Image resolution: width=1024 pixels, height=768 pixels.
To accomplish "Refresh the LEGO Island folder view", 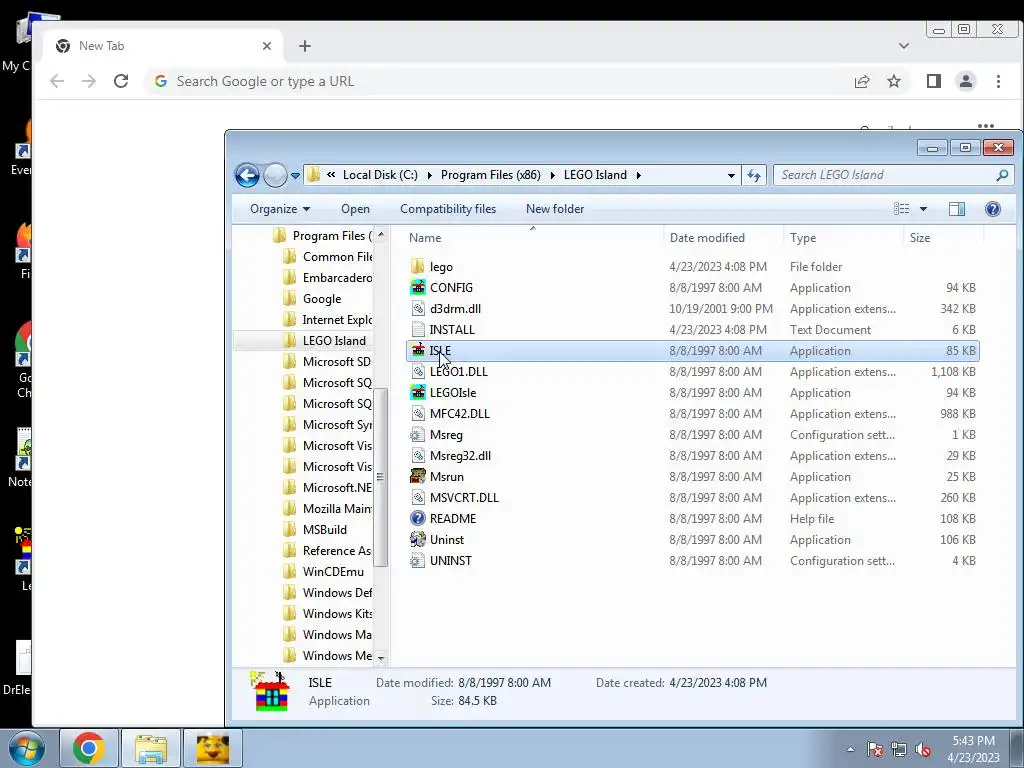I will click(754, 175).
